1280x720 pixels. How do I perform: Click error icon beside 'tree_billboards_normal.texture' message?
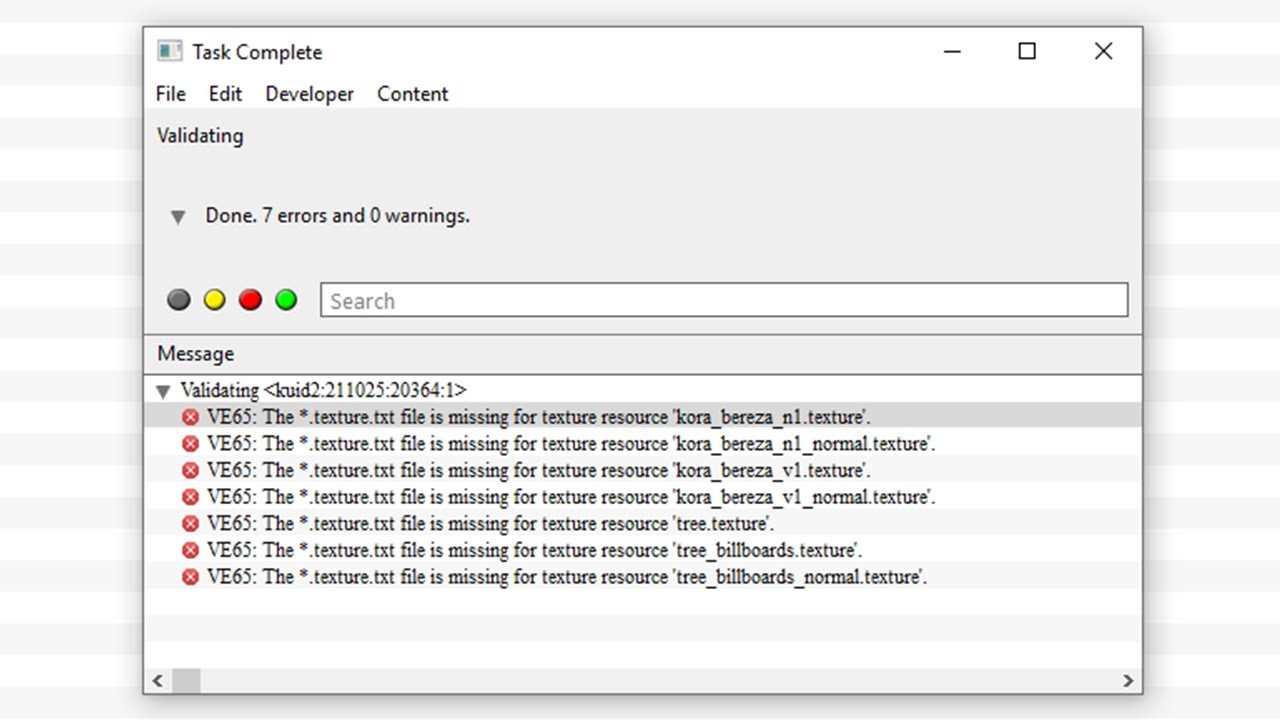(x=190, y=577)
